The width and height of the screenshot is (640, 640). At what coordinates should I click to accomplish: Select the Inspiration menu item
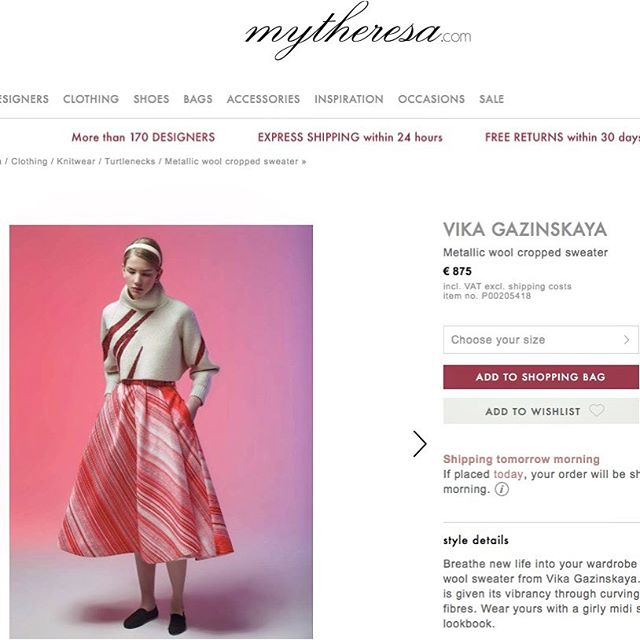[349, 99]
